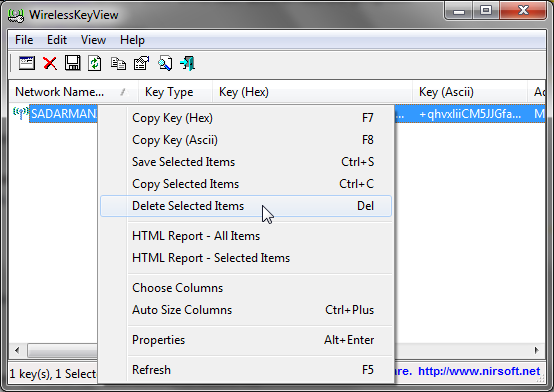Click the floppy disk save icon

(72, 63)
